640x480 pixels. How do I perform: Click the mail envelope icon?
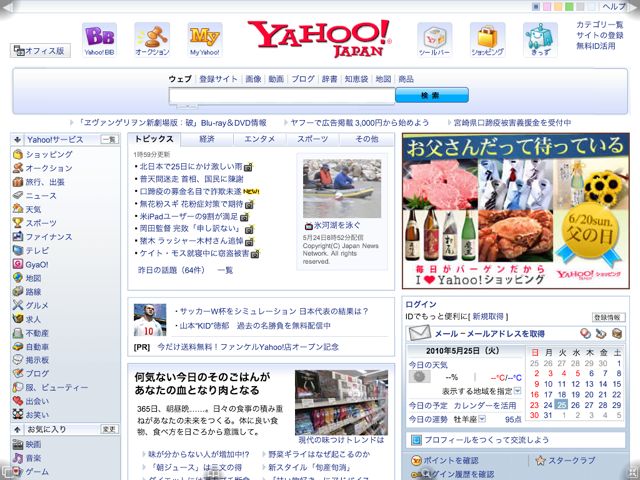click(420, 333)
